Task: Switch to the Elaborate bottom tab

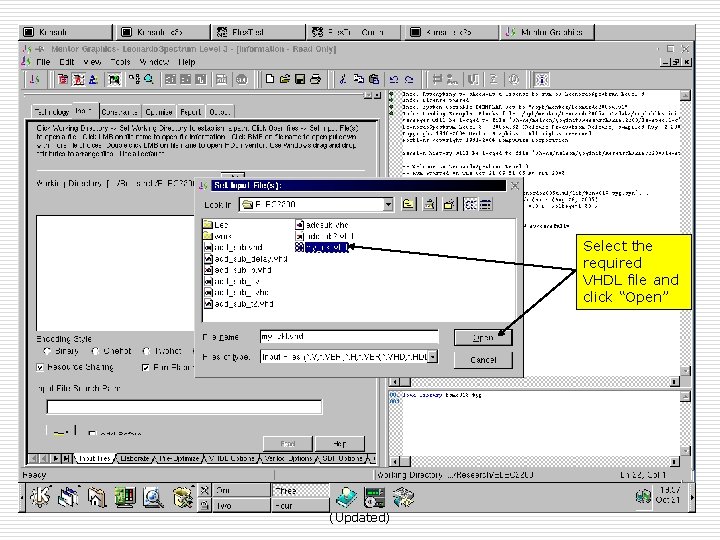Action: click(x=135, y=458)
